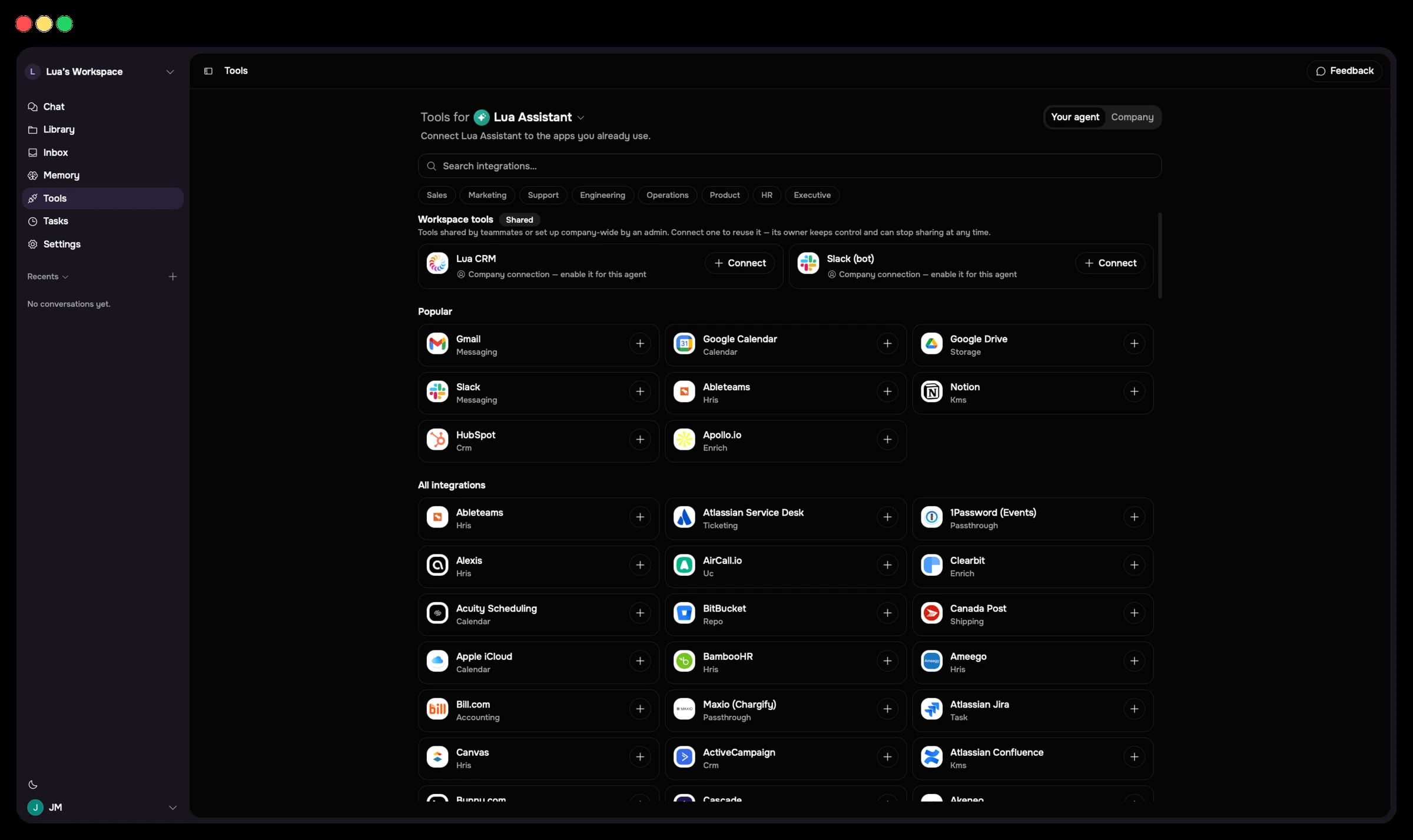1413x840 pixels.
Task: Open Chat in the sidebar
Action: pos(102,107)
